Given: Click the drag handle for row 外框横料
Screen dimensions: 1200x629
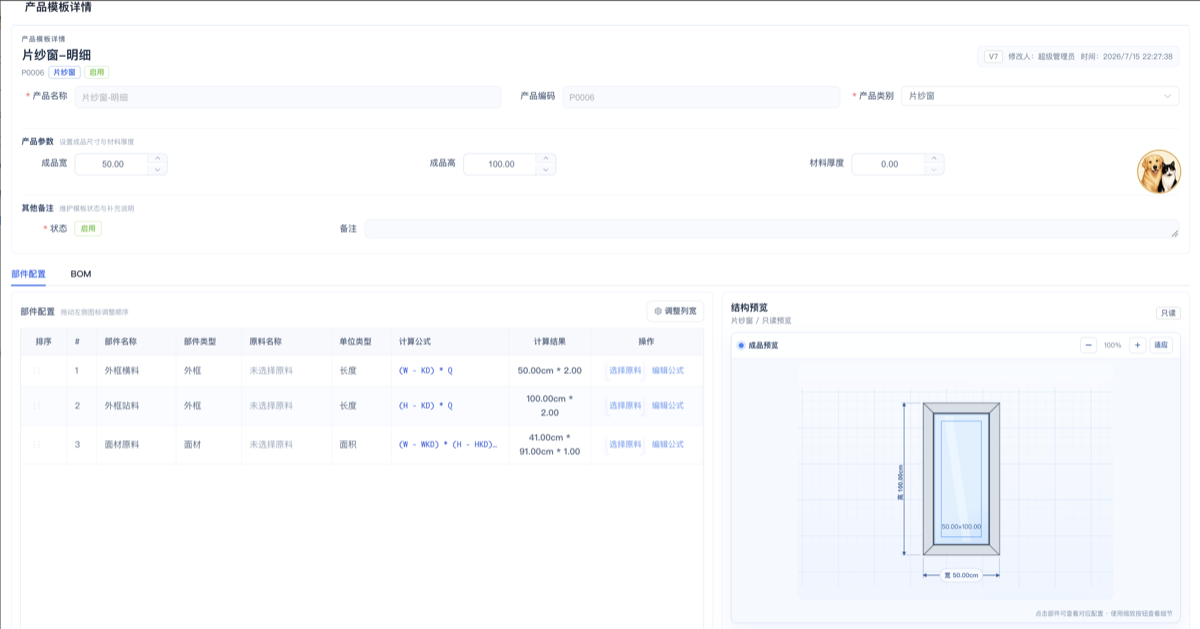Looking at the screenshot, I should tap(37, 370).
